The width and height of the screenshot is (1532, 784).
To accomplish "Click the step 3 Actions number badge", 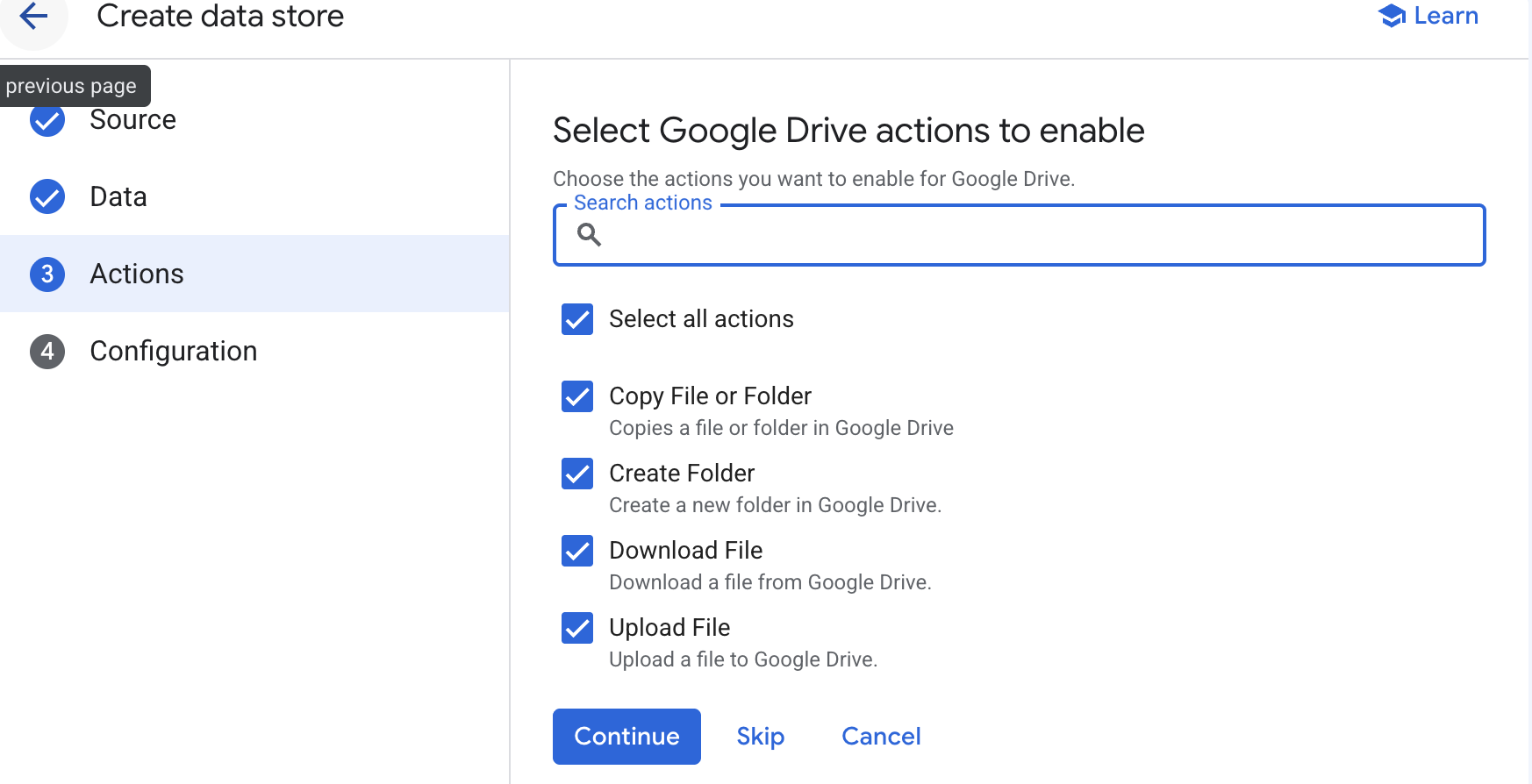I will pos(47,274).
